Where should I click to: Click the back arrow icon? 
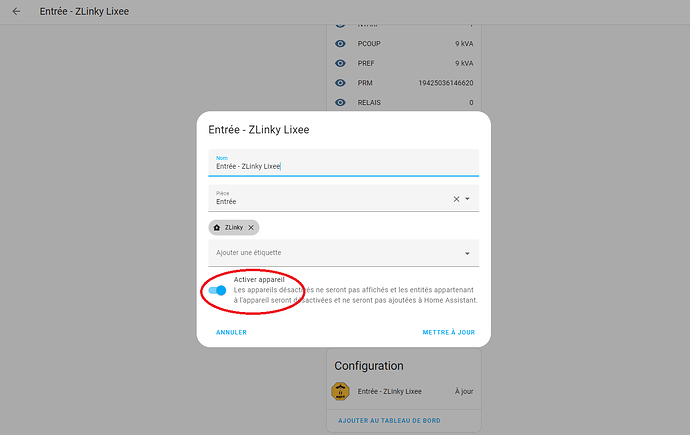(16, 11)
